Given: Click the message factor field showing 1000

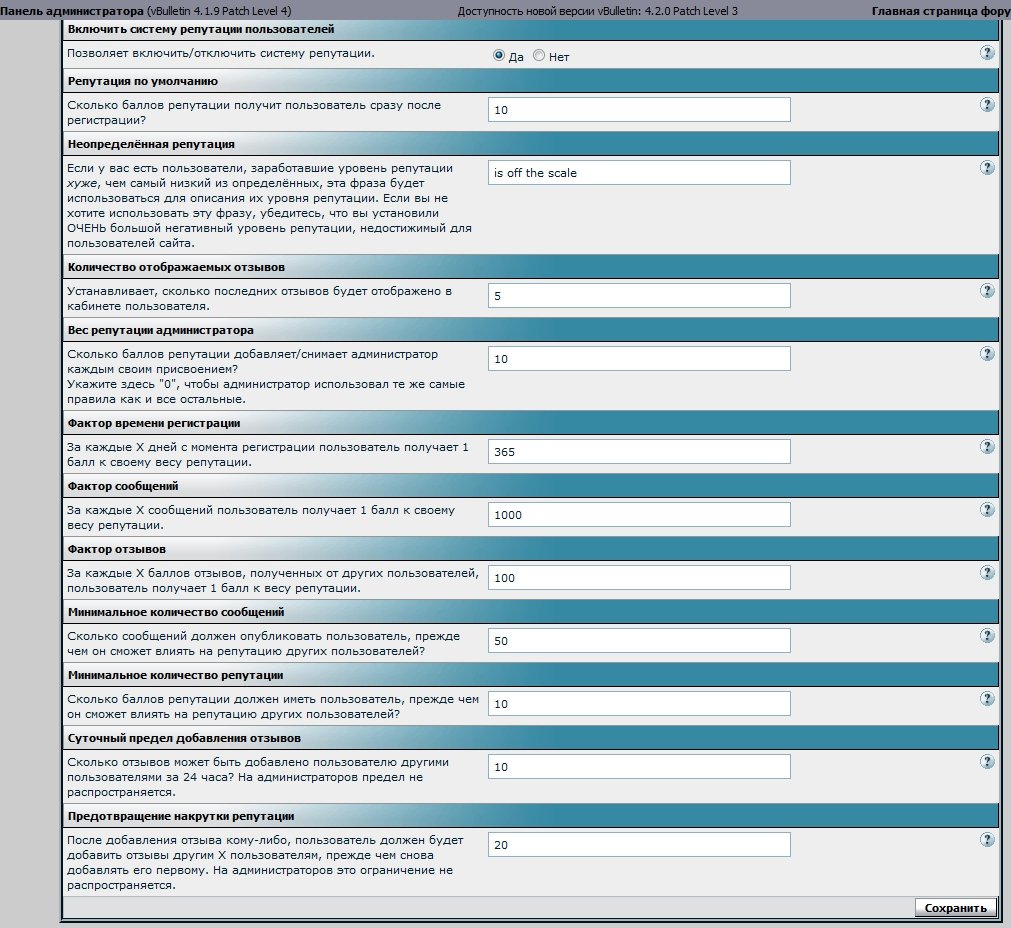Looking at the screenshot, I should (639, 515).
